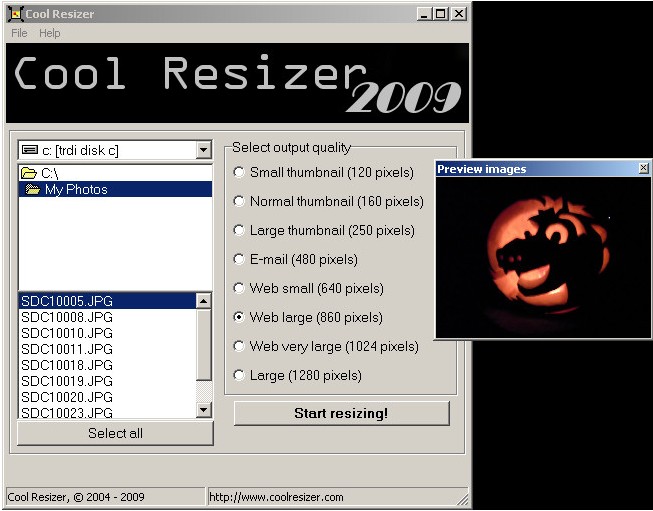The width and height of the screenshot is (653, 511).
Task: Select file SDC10018.JPG
Action: [x=108, y=365]
